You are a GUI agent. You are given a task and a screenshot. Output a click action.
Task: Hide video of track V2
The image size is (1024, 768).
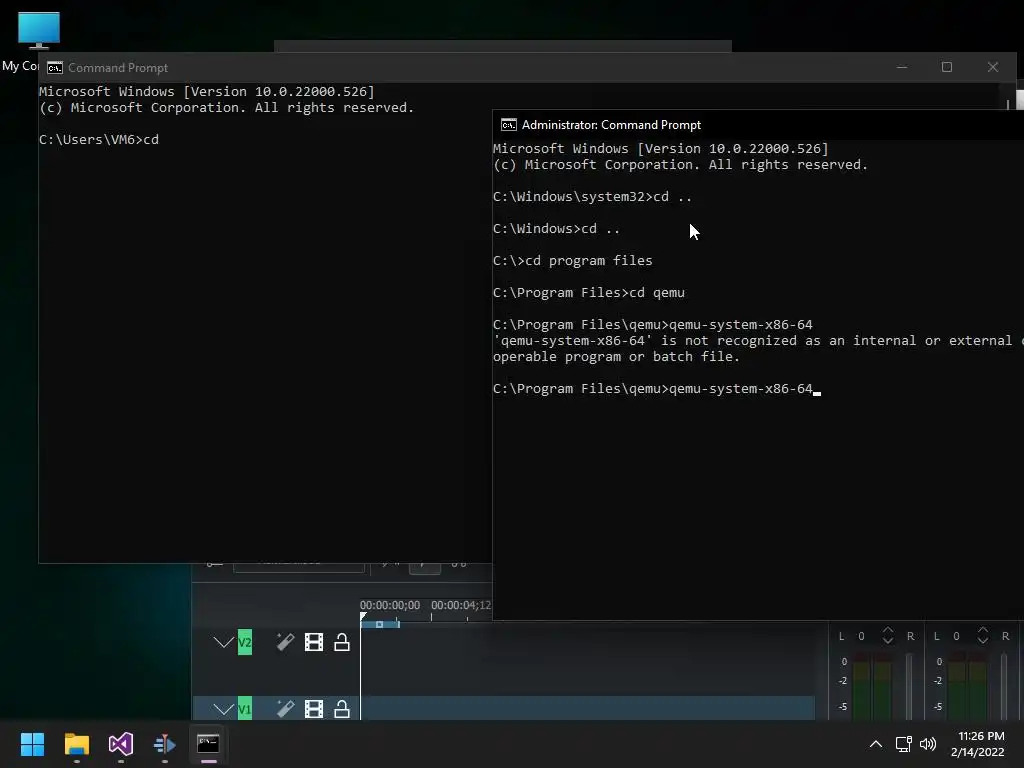click(314, 643)
